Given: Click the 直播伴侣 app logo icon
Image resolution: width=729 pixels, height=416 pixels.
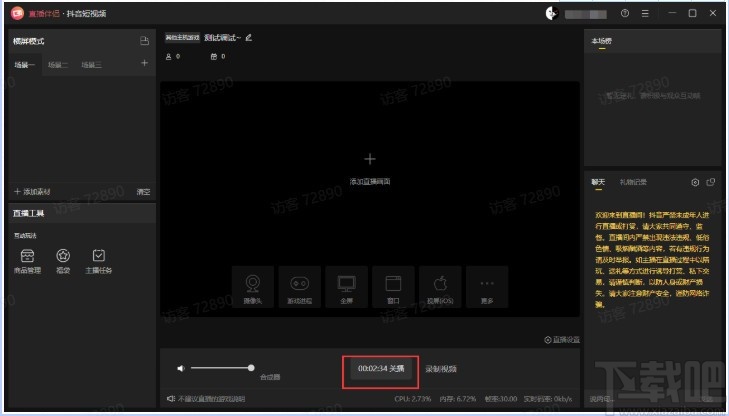Looking at the screenshot, I should coord(17,13).
